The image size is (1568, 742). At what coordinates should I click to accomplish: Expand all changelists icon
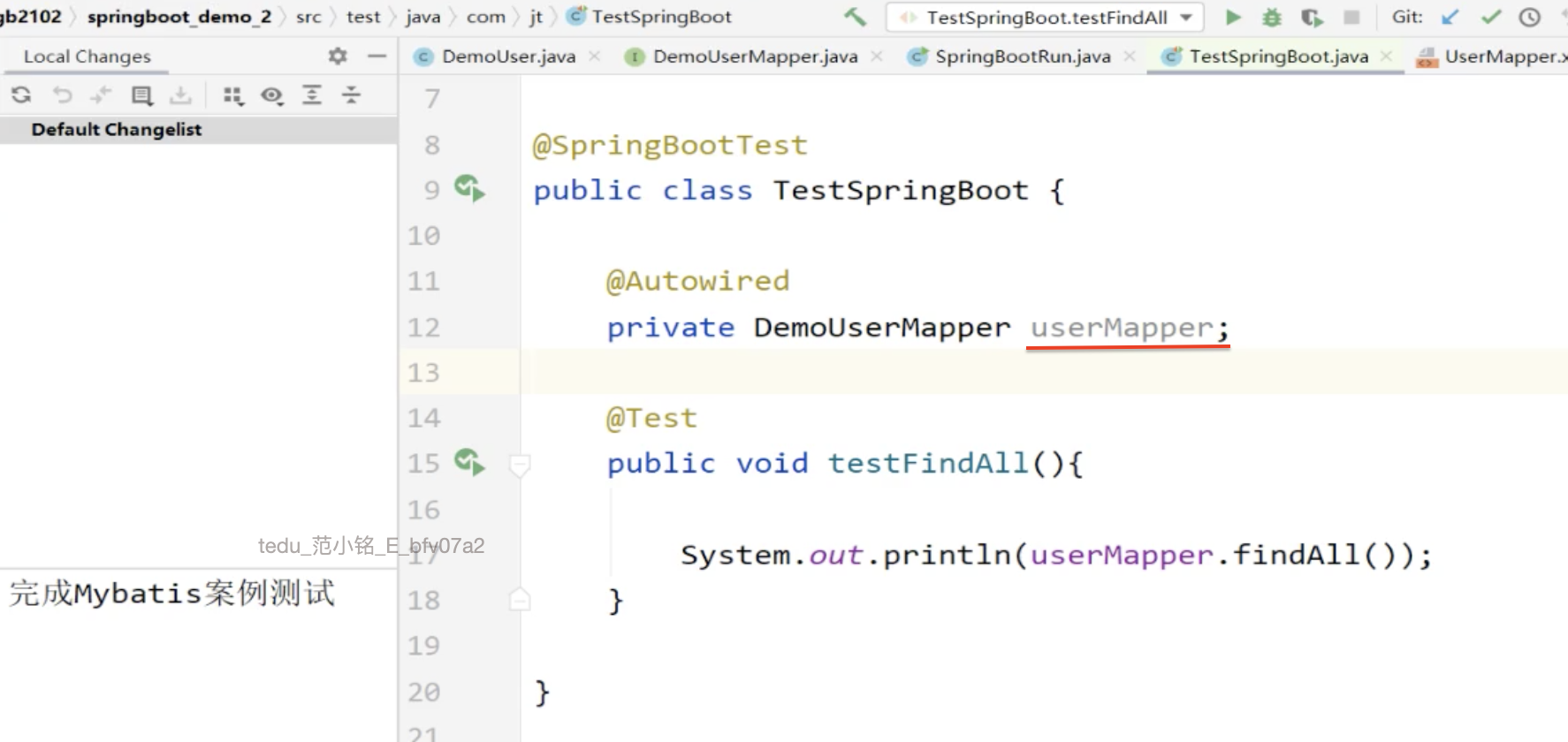pyautogui.click(x=312, y=95)
